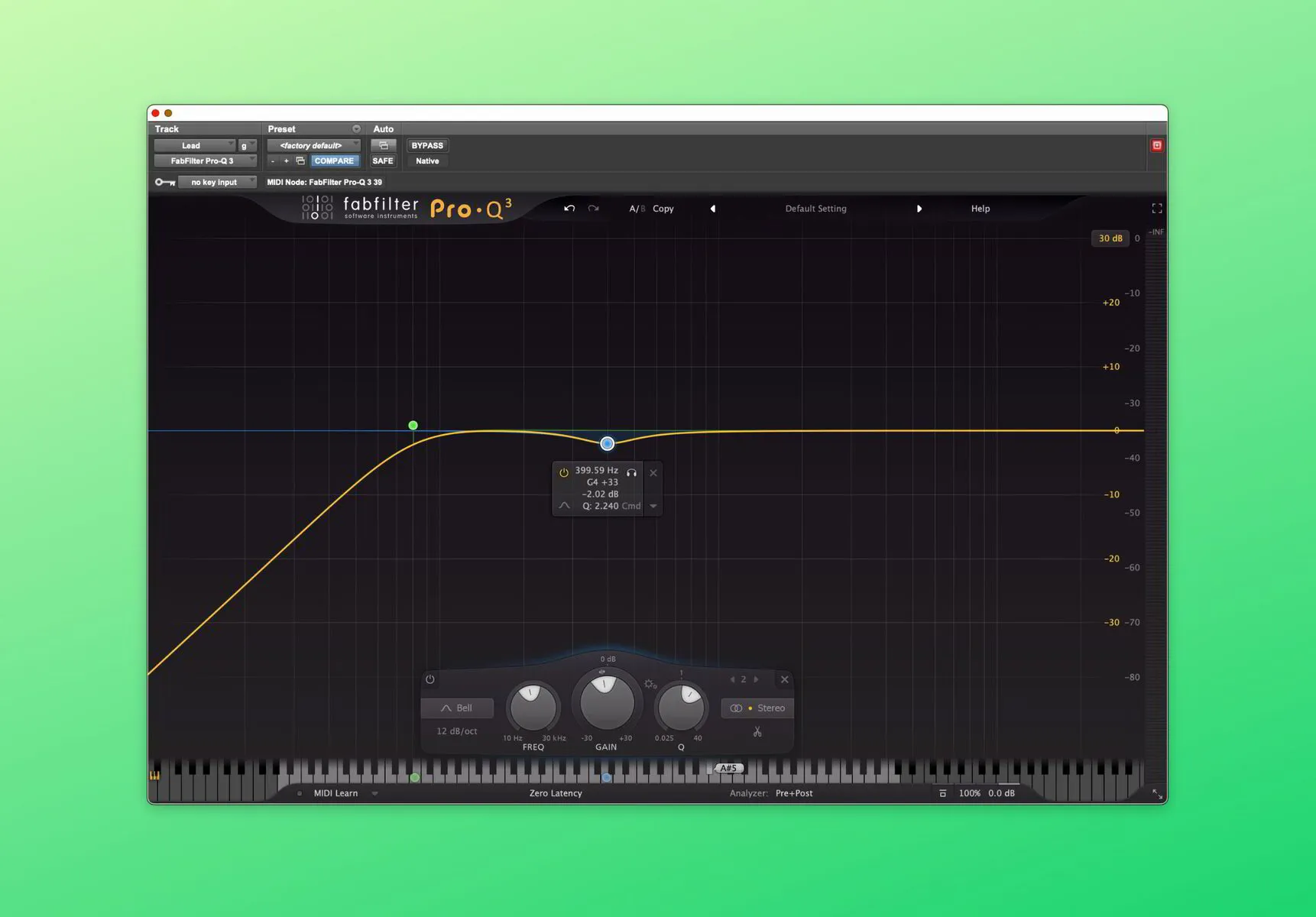Open the Bell filter shape dropdown

(x=457, y=708)
